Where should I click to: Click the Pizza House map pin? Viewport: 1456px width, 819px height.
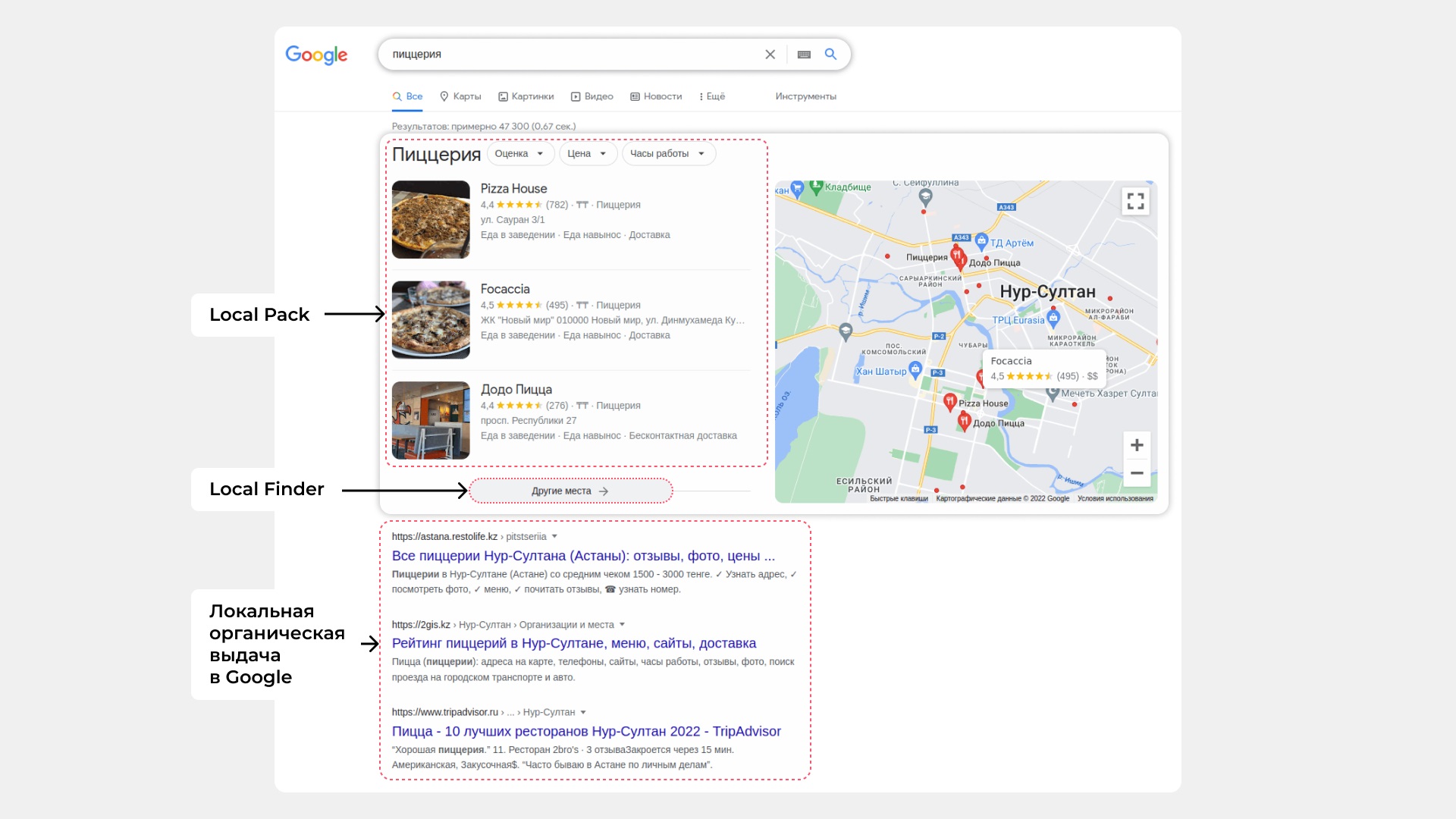click(x=949, y=401)
